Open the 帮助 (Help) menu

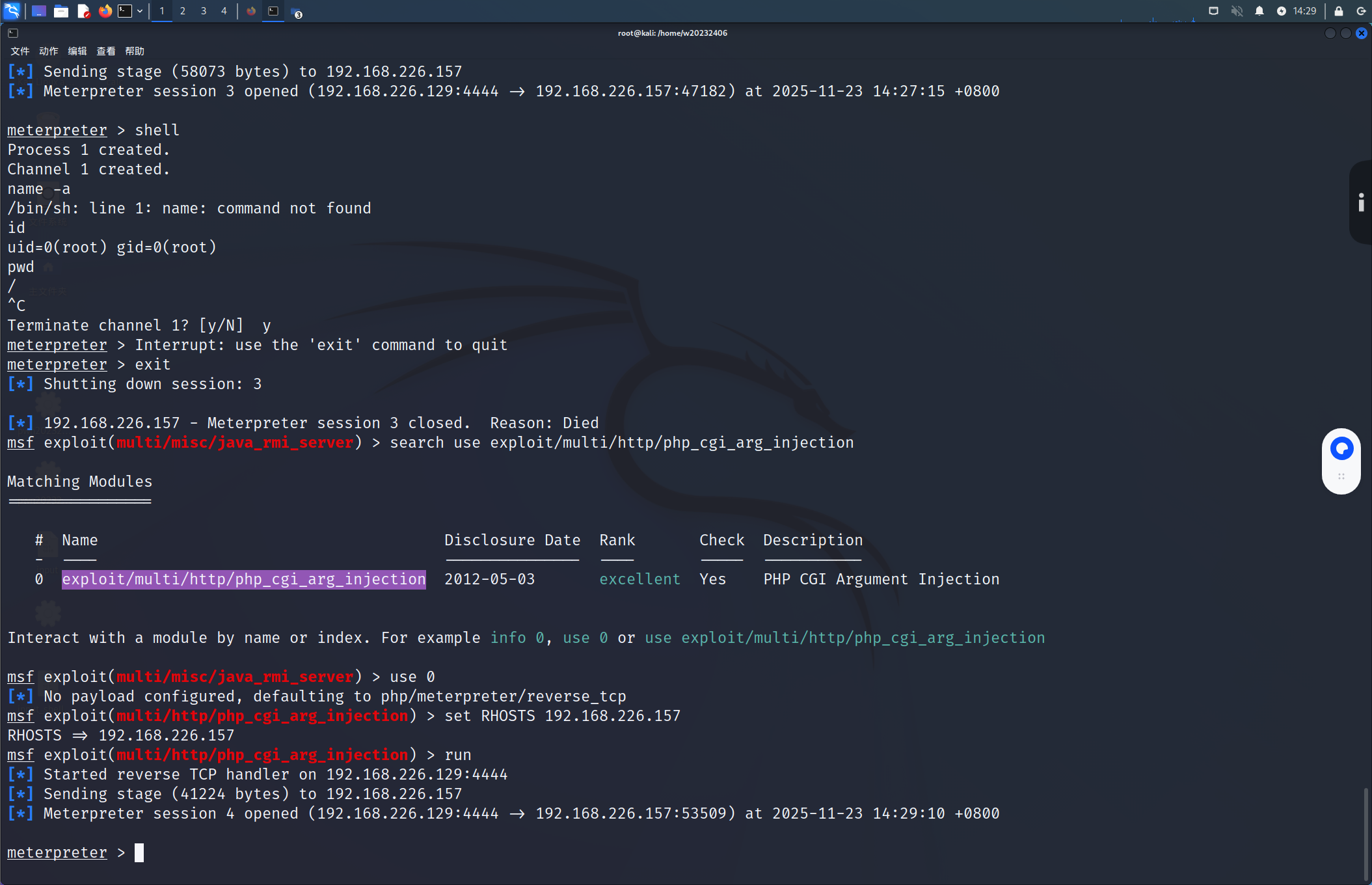[135, 51]
